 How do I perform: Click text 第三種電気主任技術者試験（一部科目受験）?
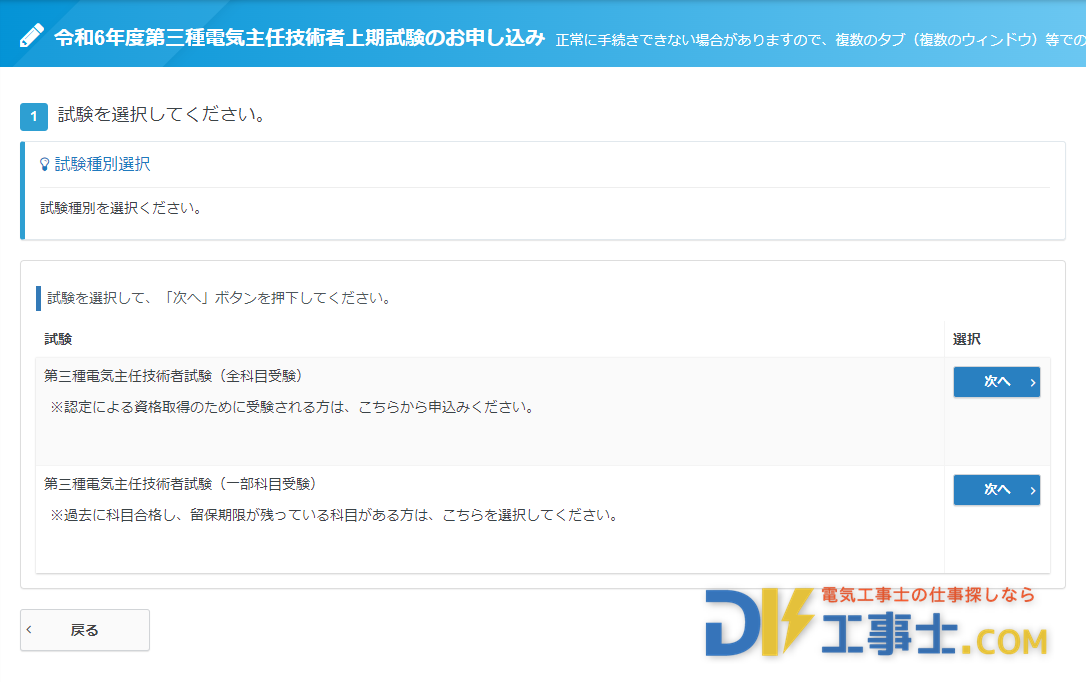tap(181, 484)
